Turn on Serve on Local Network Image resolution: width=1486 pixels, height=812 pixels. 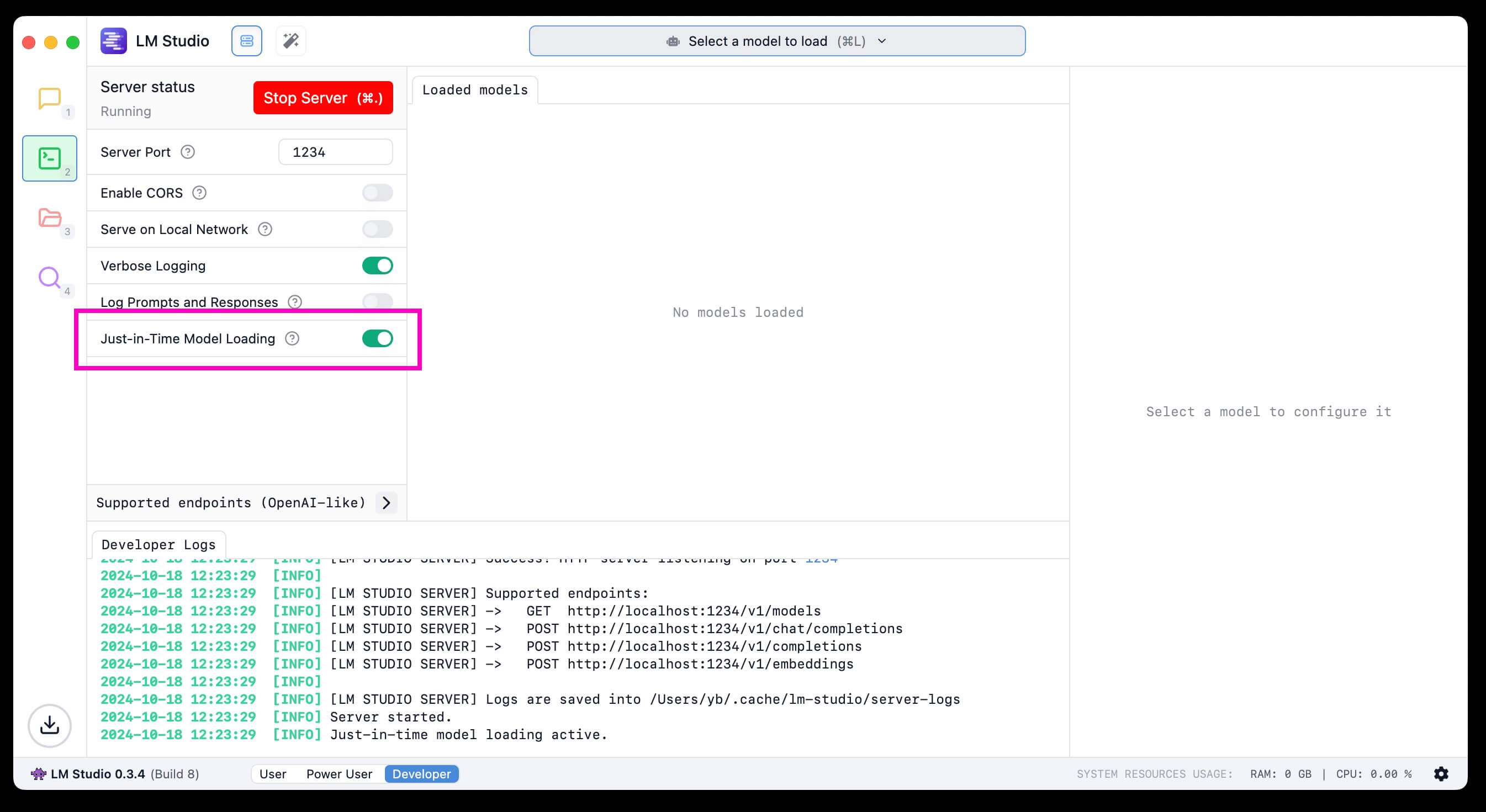click(x=377, y=229)
